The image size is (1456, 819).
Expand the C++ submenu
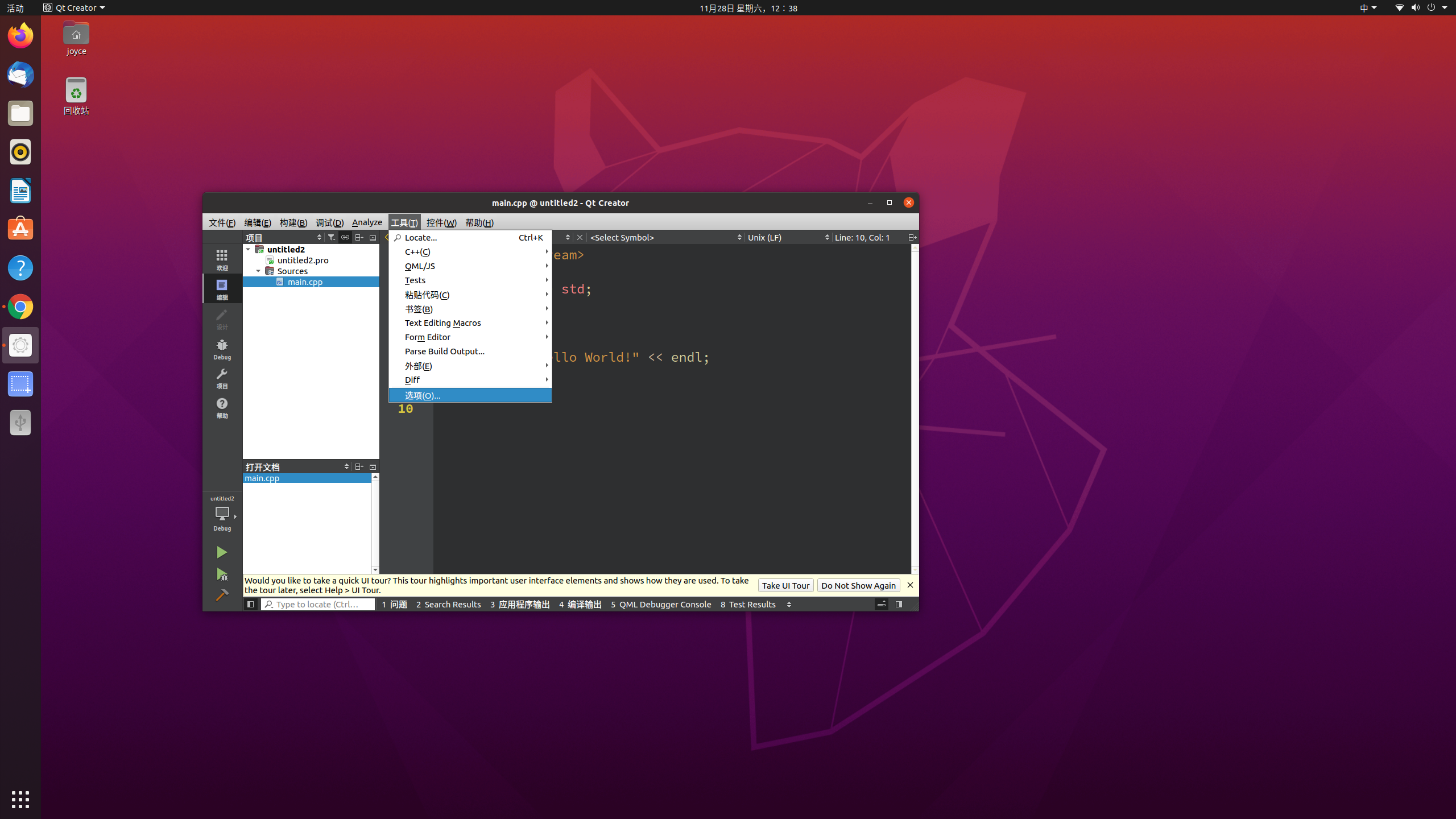coord(470,251)
